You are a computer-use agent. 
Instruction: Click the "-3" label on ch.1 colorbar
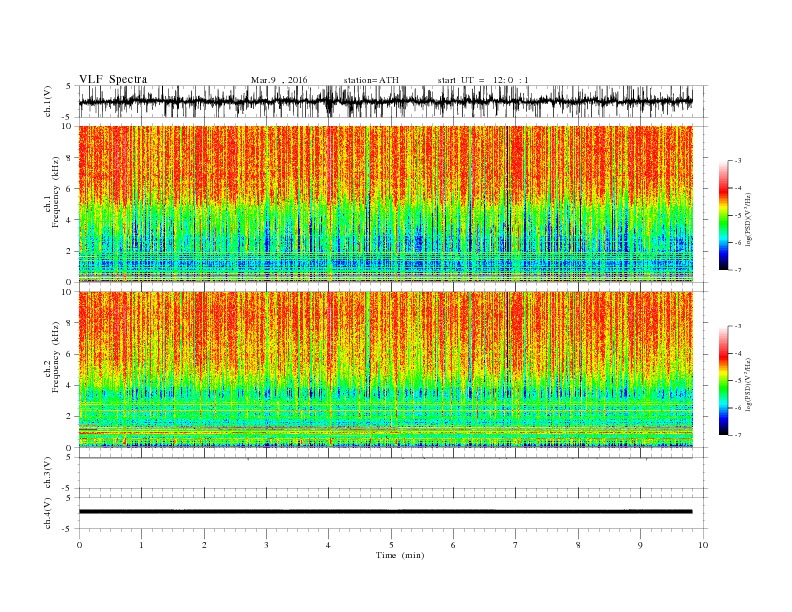pos(737,161)
